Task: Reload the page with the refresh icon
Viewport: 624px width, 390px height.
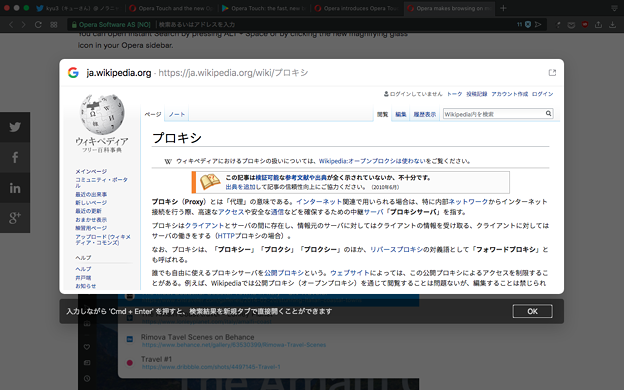Action: click(38, 25)
